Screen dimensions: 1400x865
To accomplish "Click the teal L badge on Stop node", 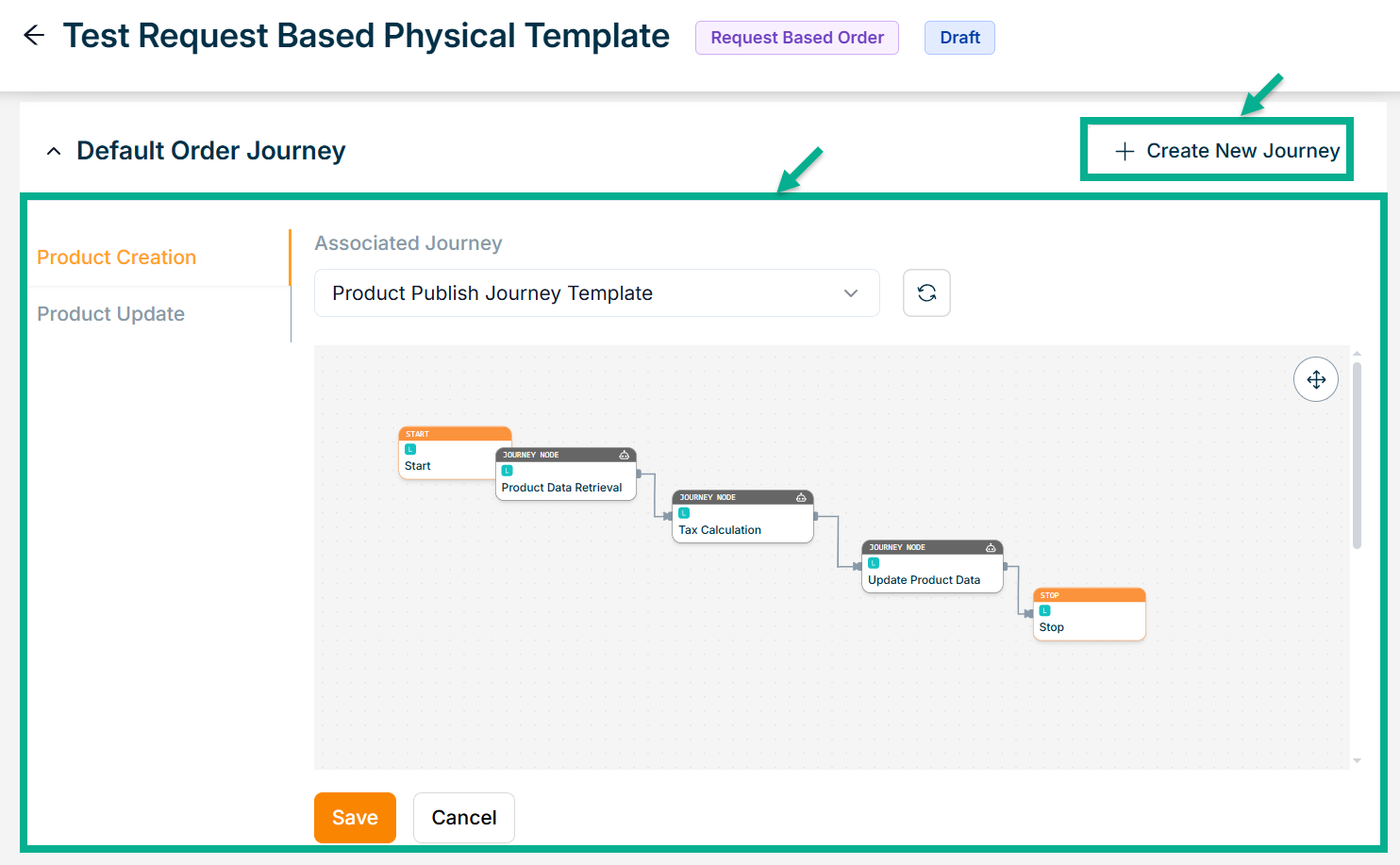I will pyautogui.click(x=1044, y=610).
